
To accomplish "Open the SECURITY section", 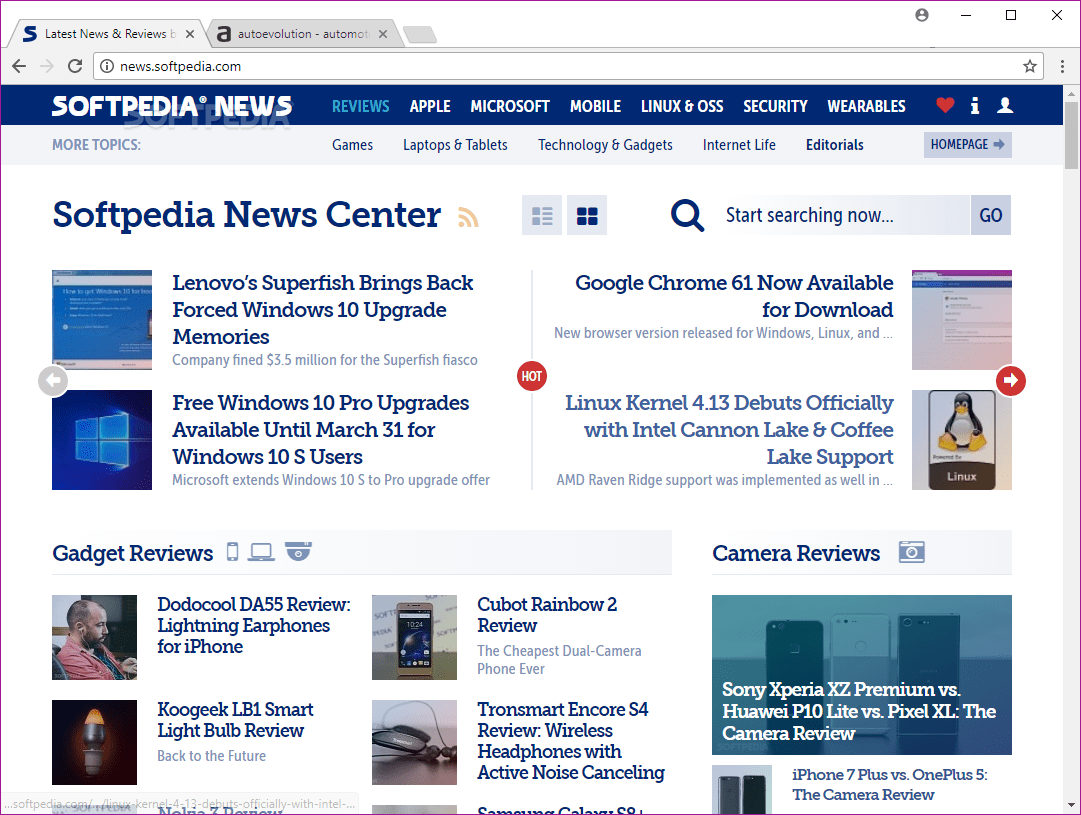I will [775, 106].
